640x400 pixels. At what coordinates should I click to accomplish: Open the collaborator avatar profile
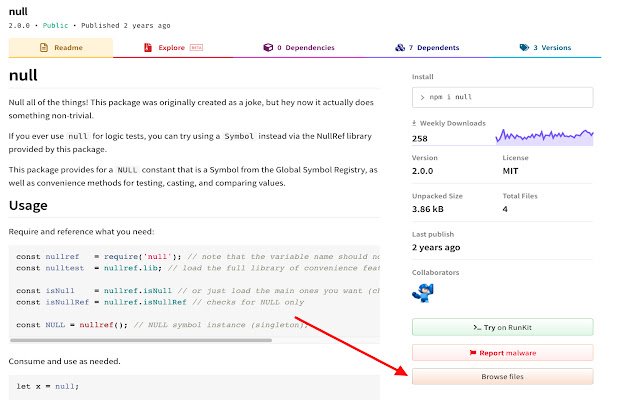[x=423, y=293]
